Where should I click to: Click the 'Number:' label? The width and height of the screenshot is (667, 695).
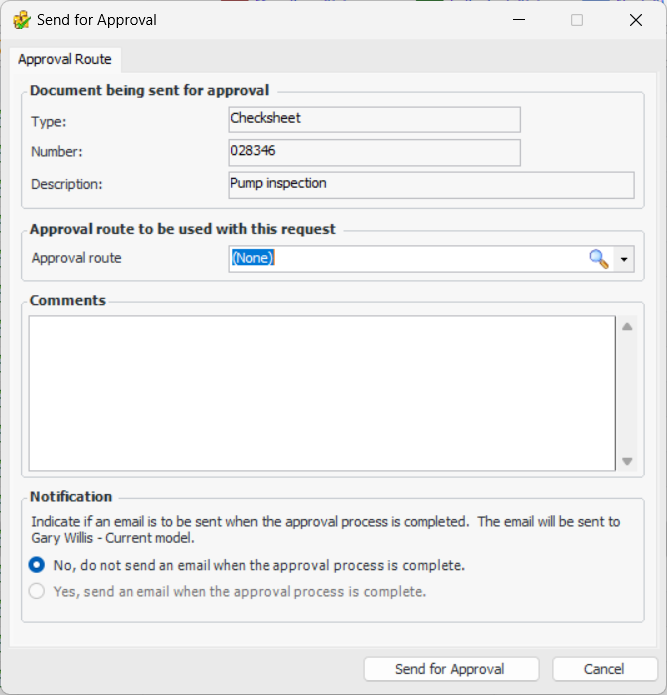click(x=57, y=152)
